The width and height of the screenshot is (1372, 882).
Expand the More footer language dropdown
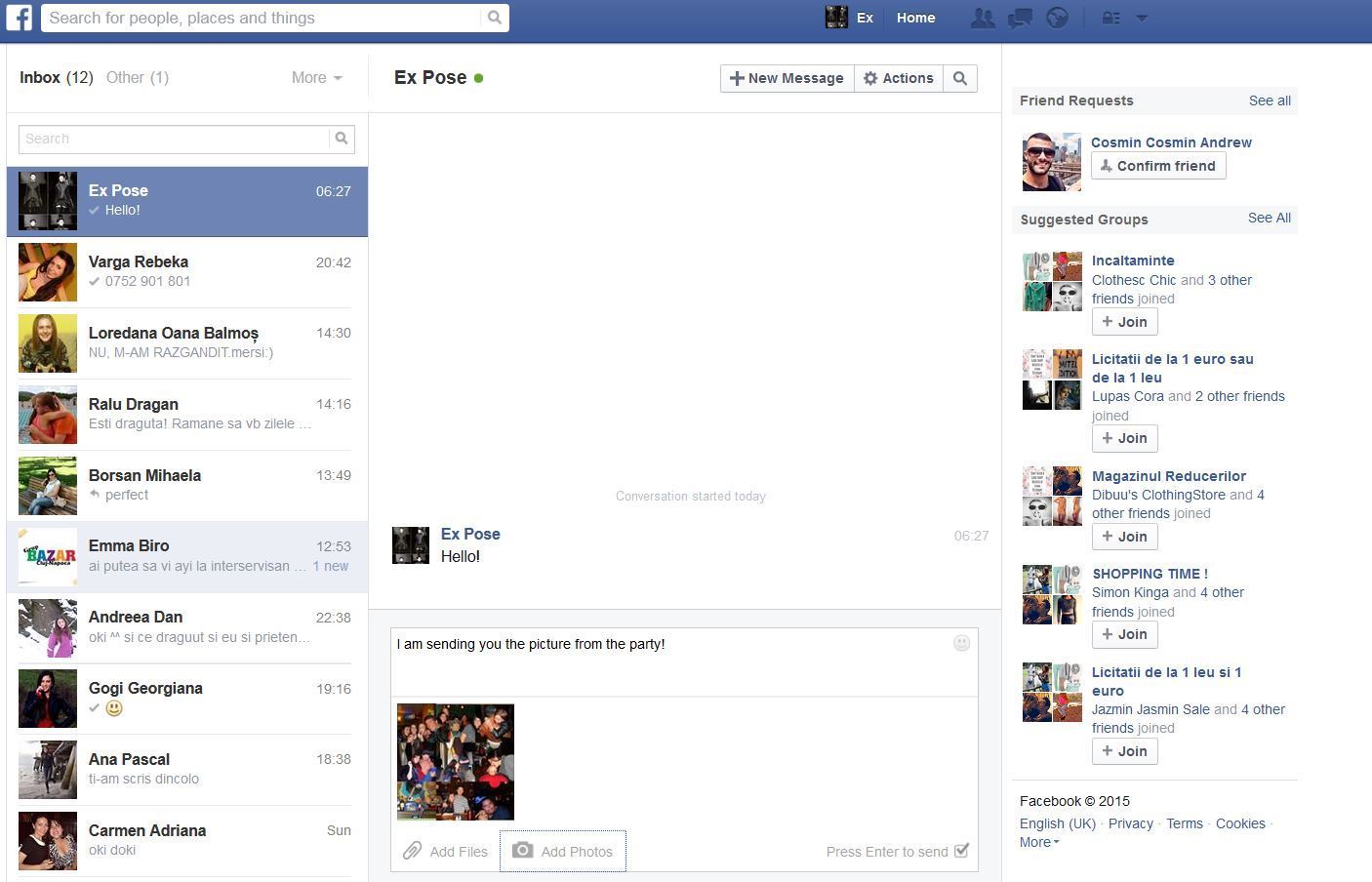point(1039,842)
